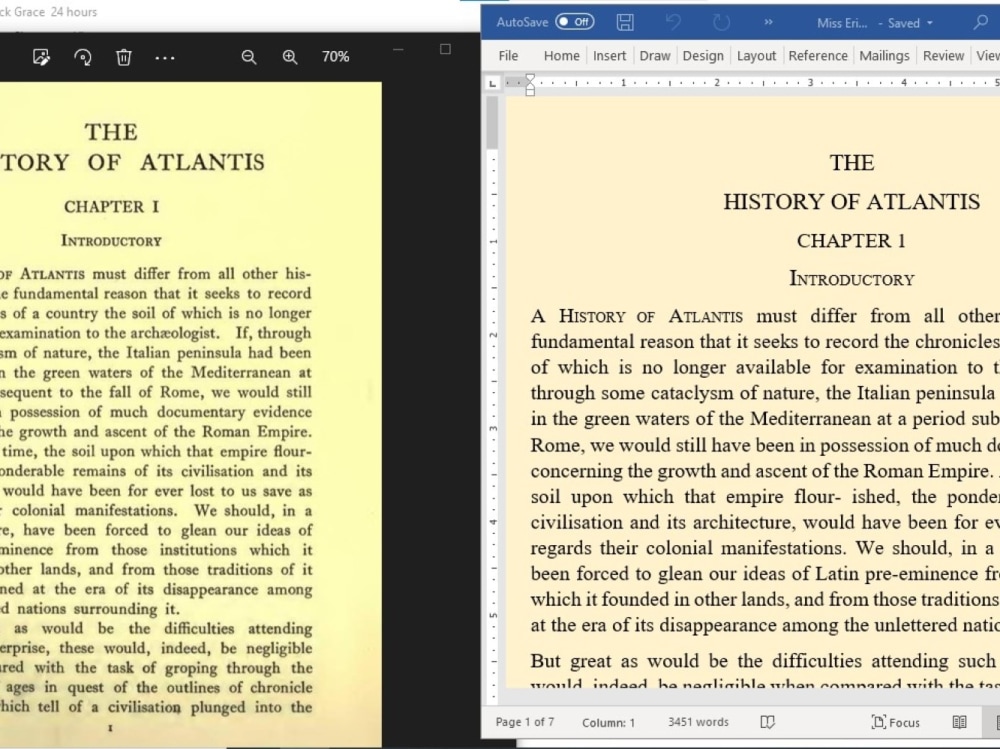
Task: Expand Quick Access toolbar overflow chevrons
Action: [768, 22]
